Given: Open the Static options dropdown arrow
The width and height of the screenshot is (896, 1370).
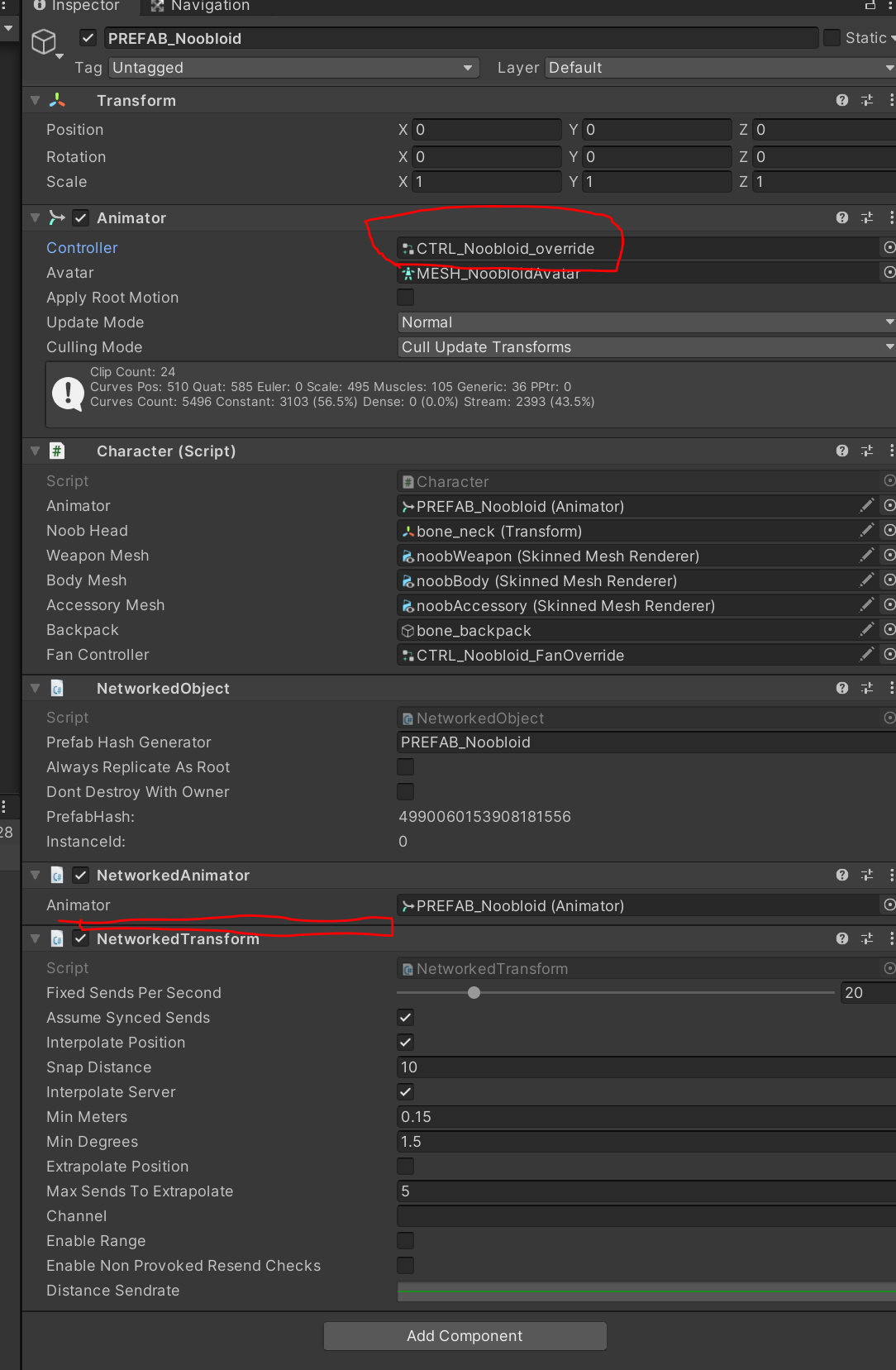Looking at the screenshot, I should 893,38.
